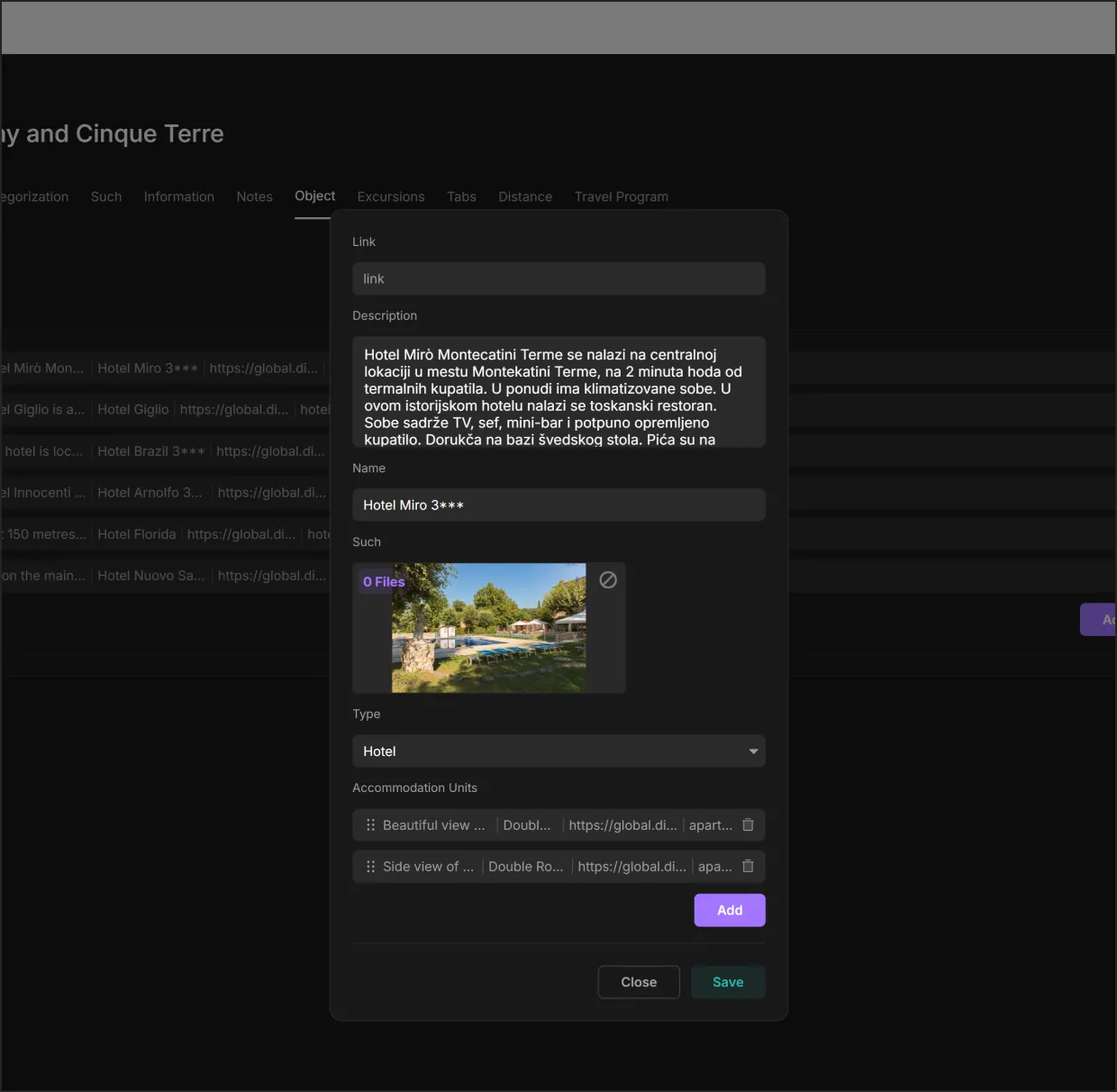Viewport: 1117px width, 1092px height.
Task: Switch to the Excursions tab
Action: [391, 196]
